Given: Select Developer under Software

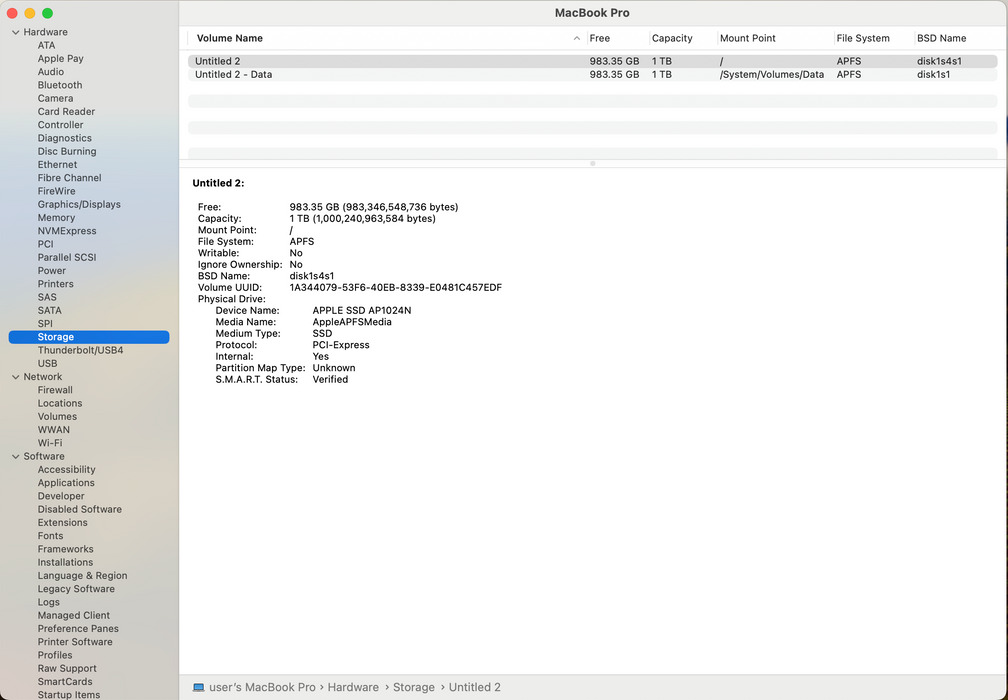Looking at the screenshot, I should tap(61, 496).
